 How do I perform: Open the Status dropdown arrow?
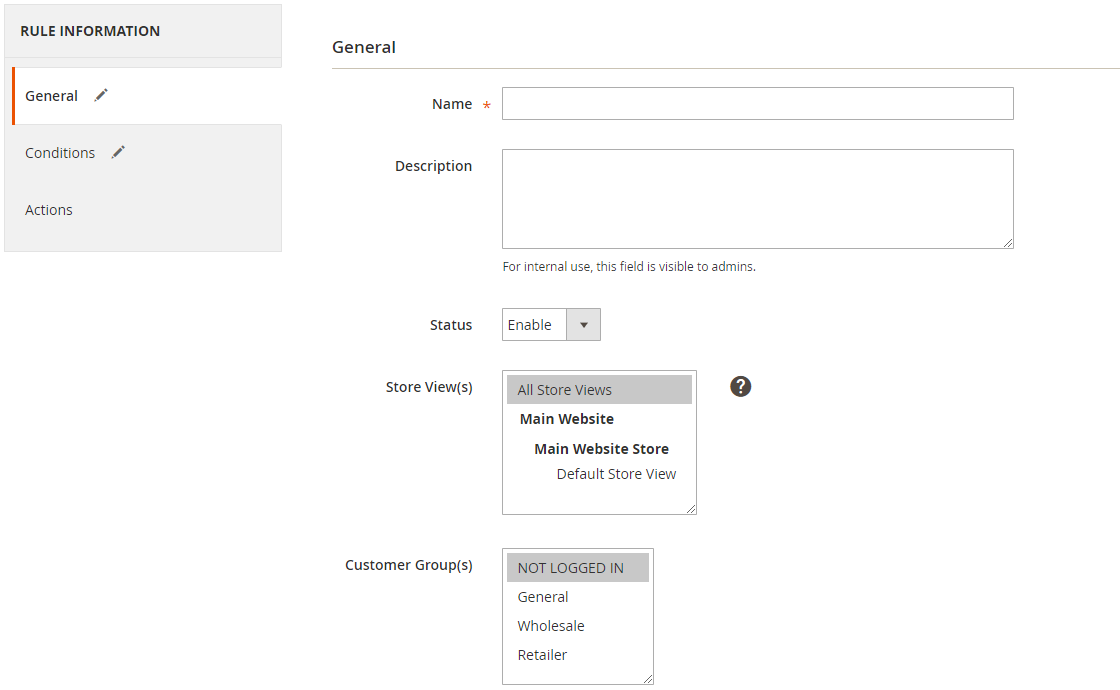583,325
